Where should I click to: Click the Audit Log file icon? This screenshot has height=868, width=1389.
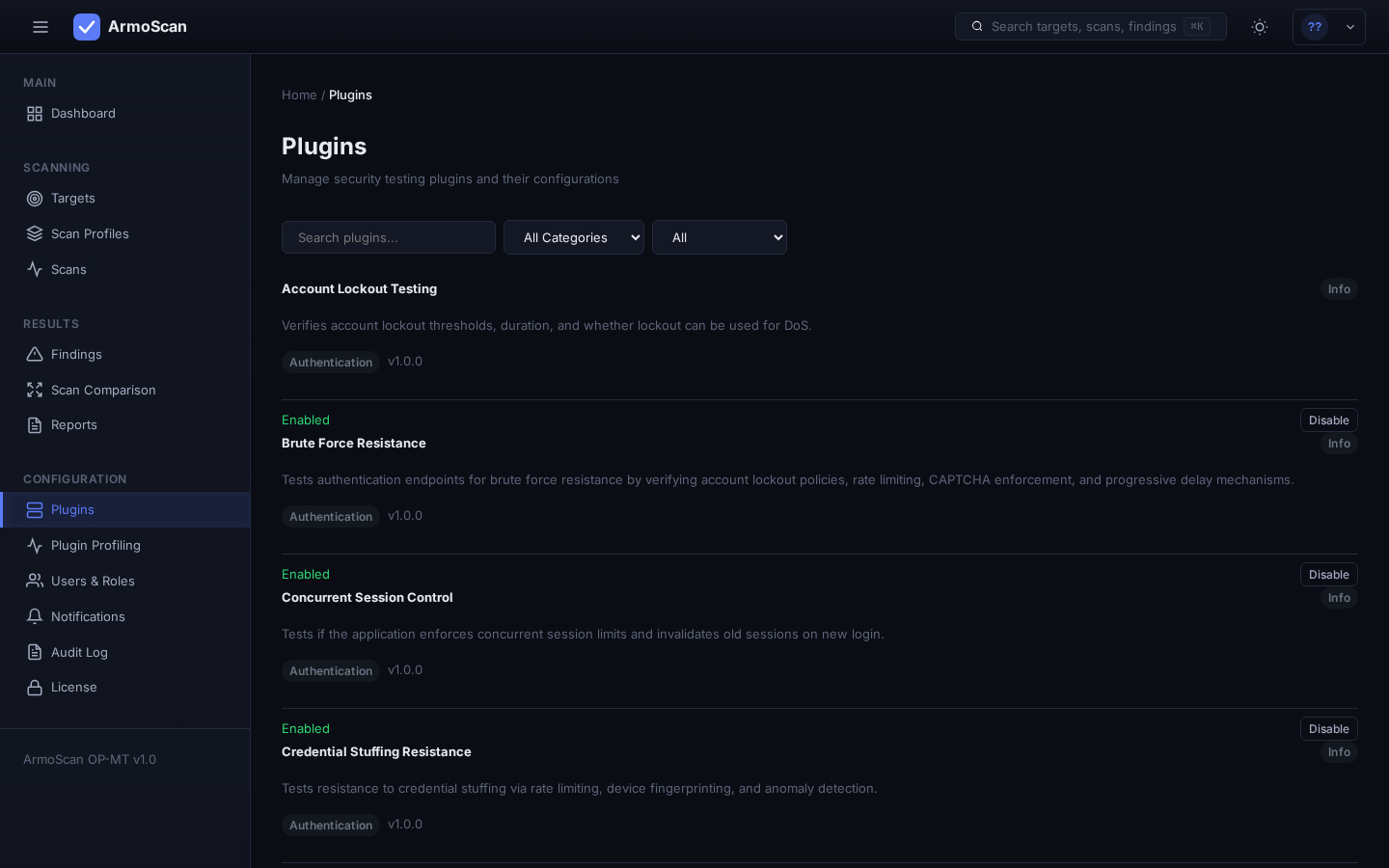[x=35, y=652]
